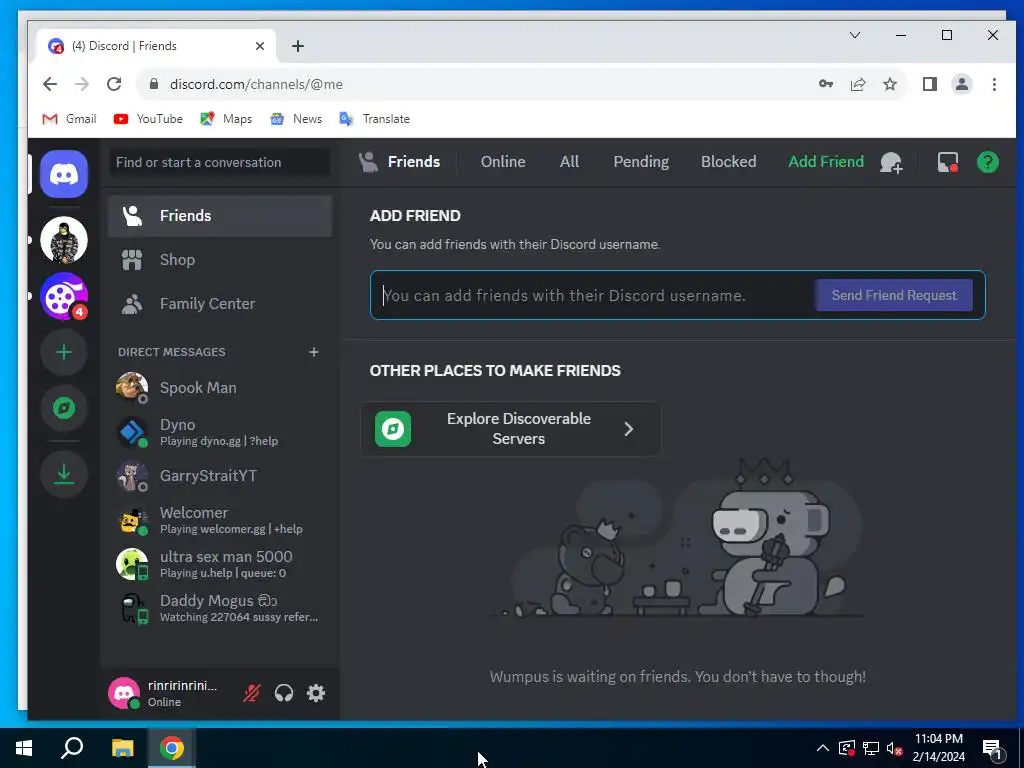Open the film reel server with 4 notifications
1024x768 pixels.
[64, 296]
